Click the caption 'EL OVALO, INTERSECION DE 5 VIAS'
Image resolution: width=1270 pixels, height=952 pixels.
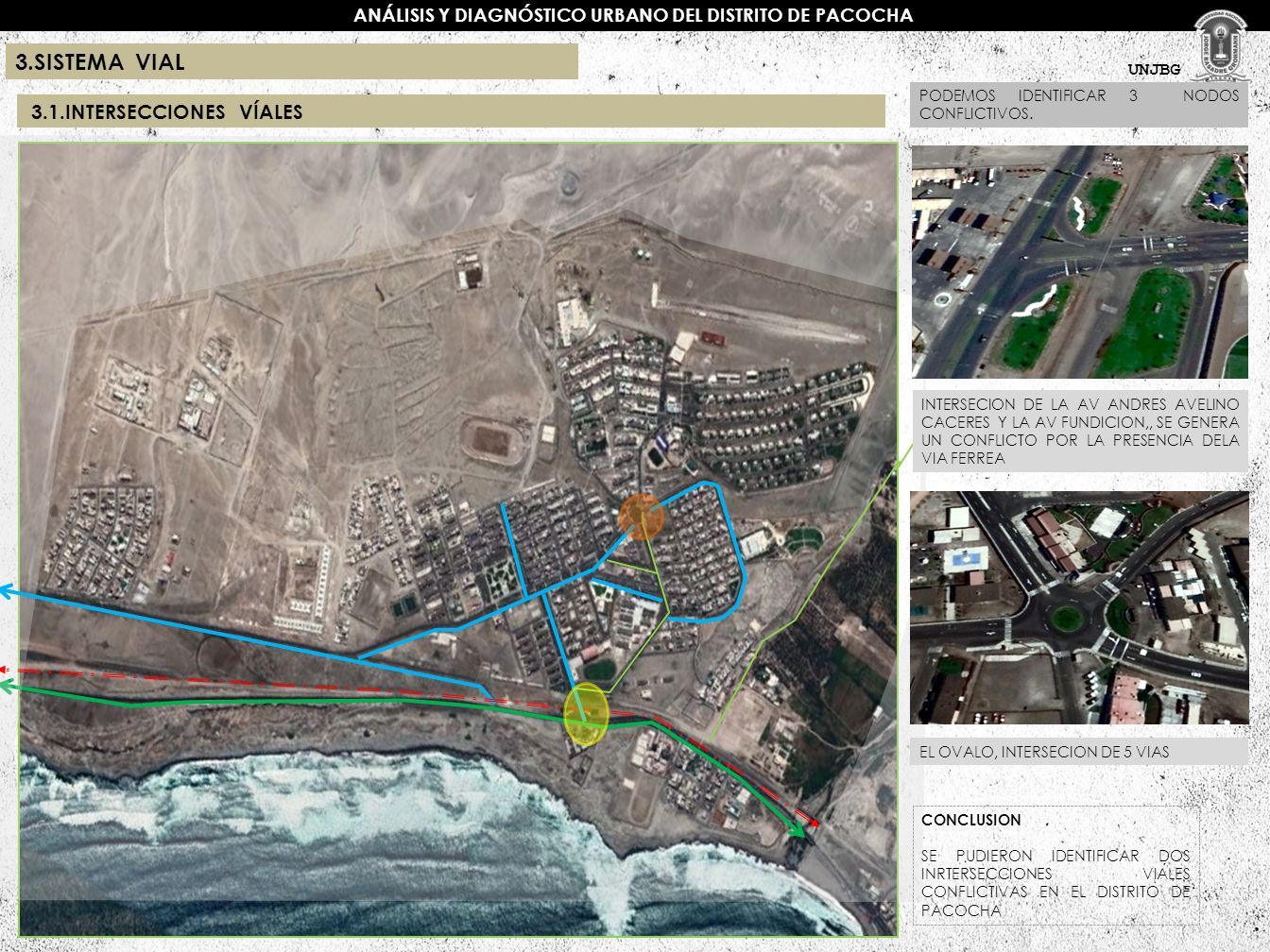click(1044, 752)
